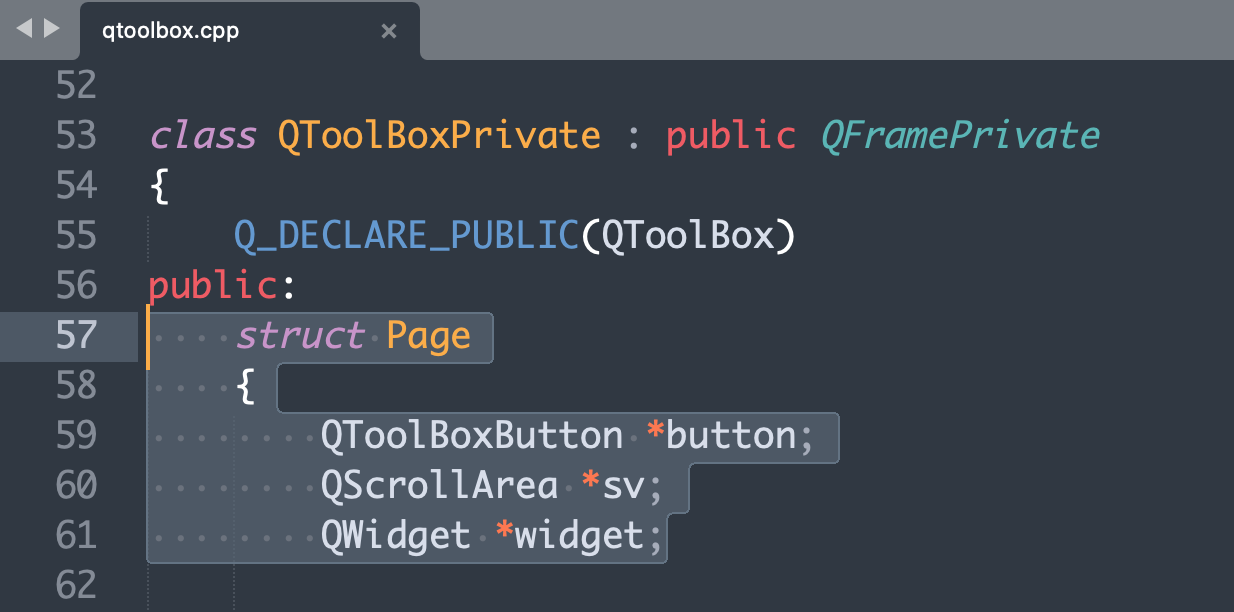Click line number 62 in the gutter
The width and height of the screenshot is (1234, 612).
pyautogui.click(x=76, y=585)
